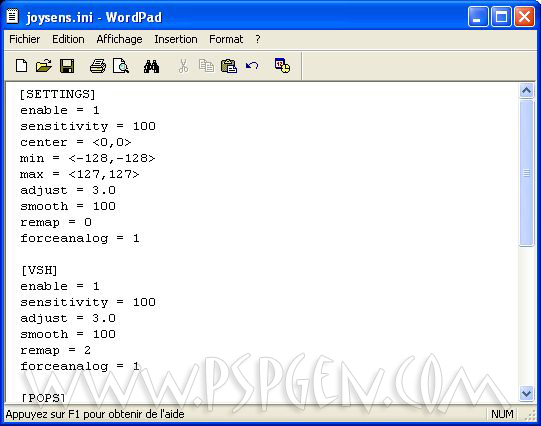Image resolution: width=541 pixels, height=426 pixels.
Task: Open the Affichage menu
Action: pos(119,39)
